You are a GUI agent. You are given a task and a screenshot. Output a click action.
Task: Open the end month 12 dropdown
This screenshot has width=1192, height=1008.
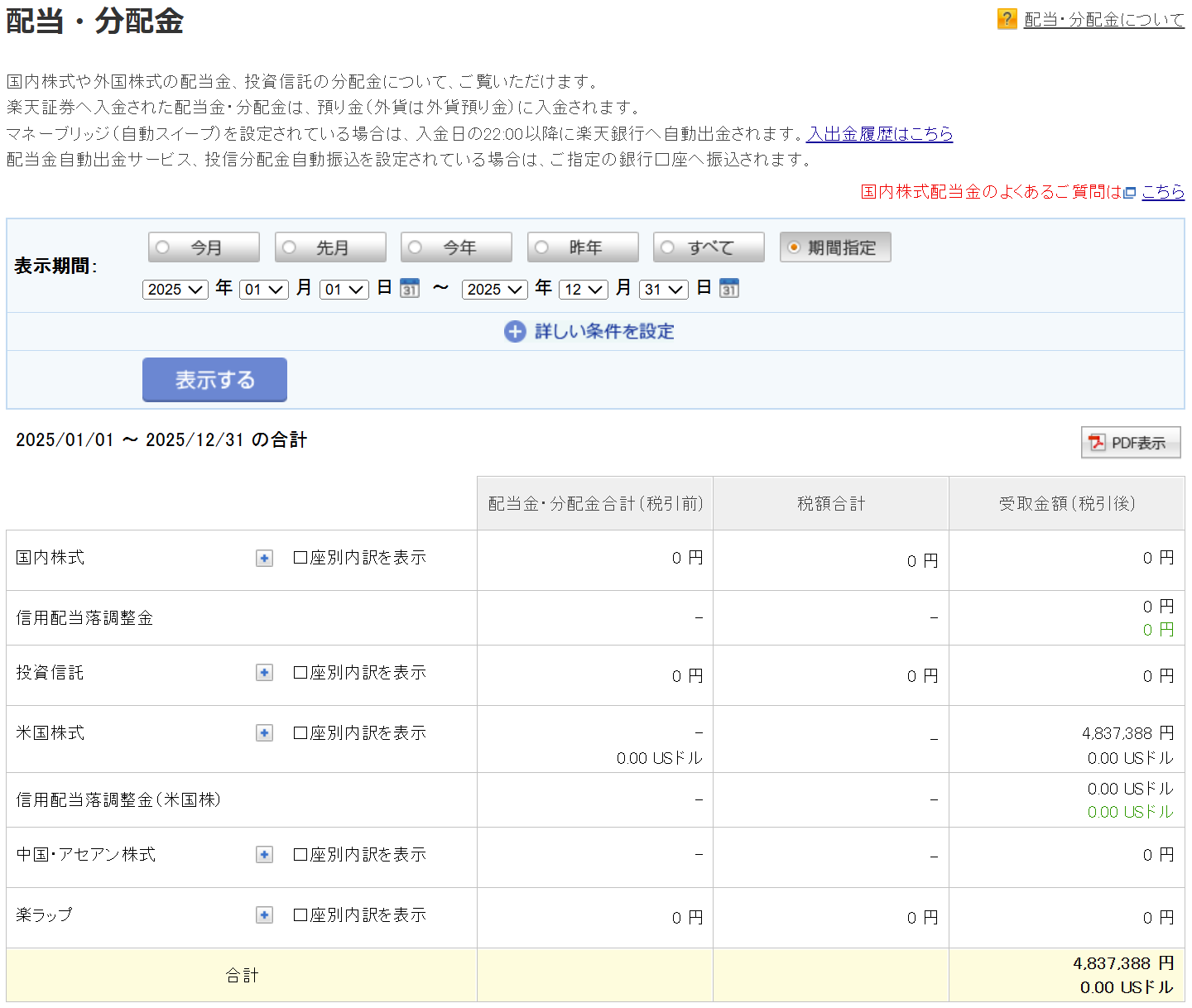click(584, 289)
